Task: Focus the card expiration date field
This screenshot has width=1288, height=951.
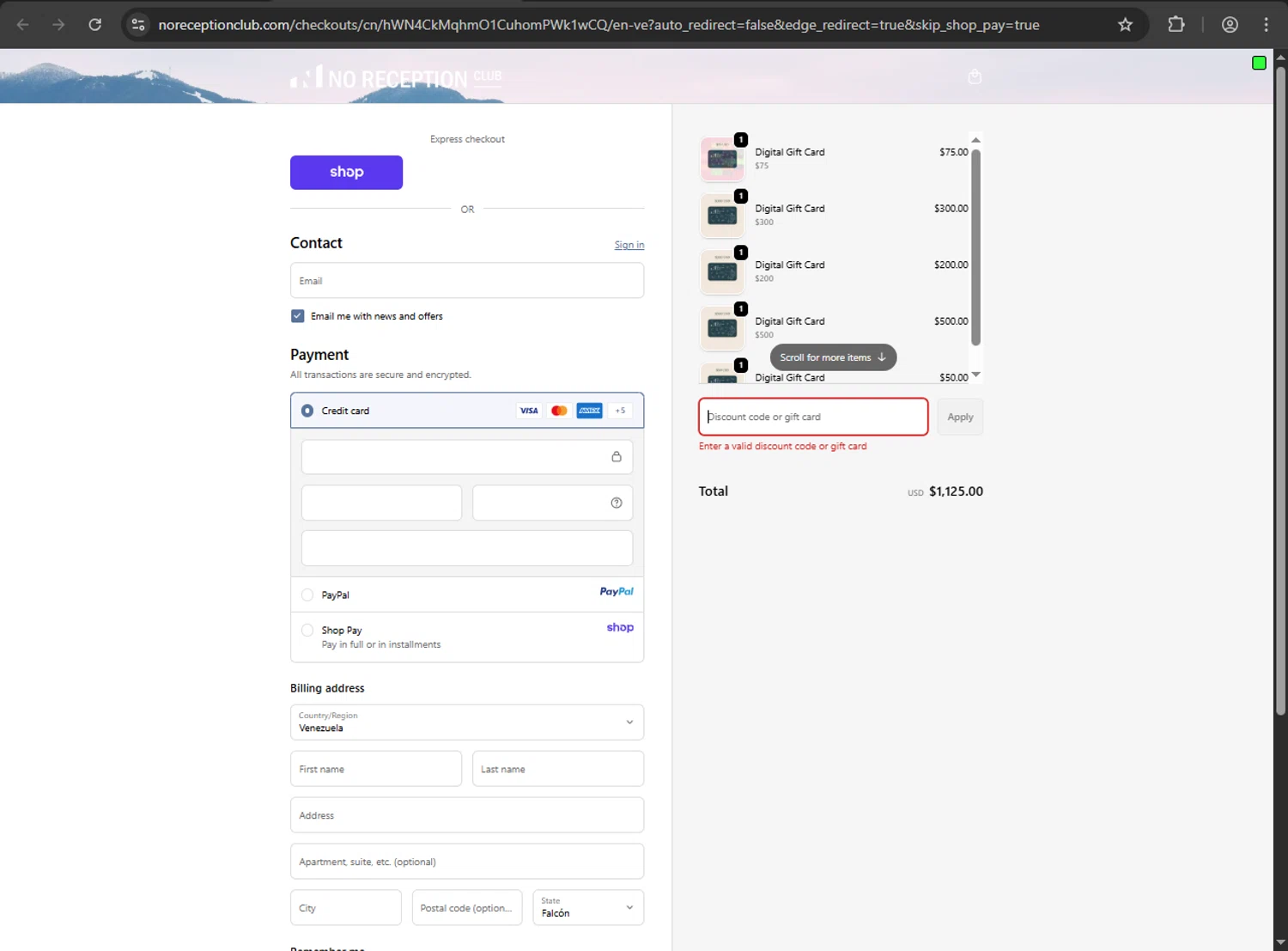Action: (x=382, y=503)
